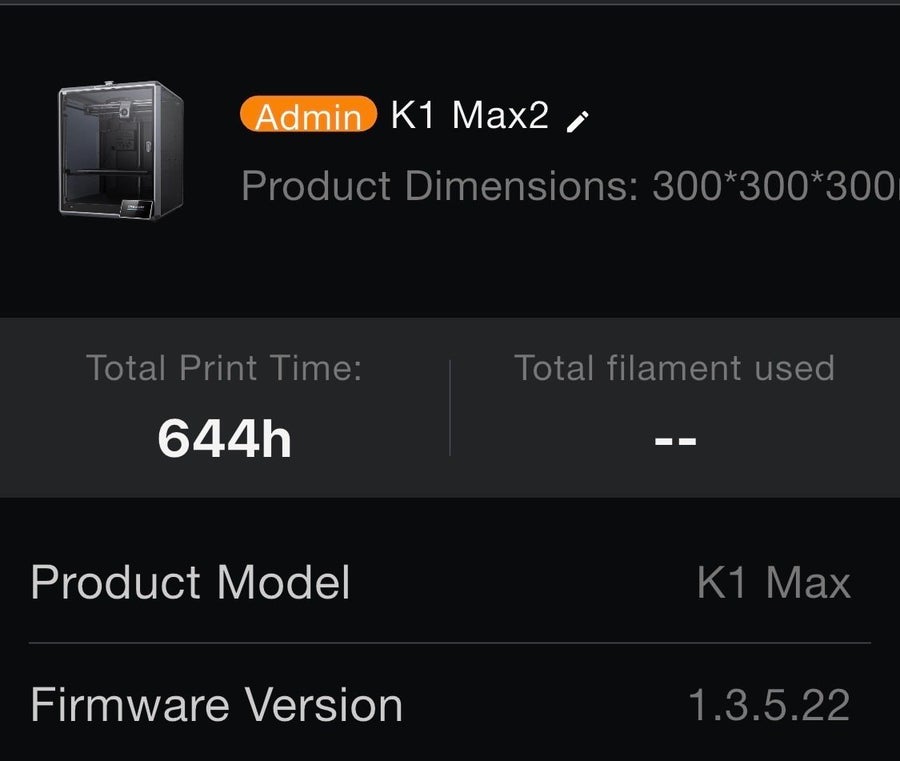Tap the dashes under Total filament used

(676, 441)
